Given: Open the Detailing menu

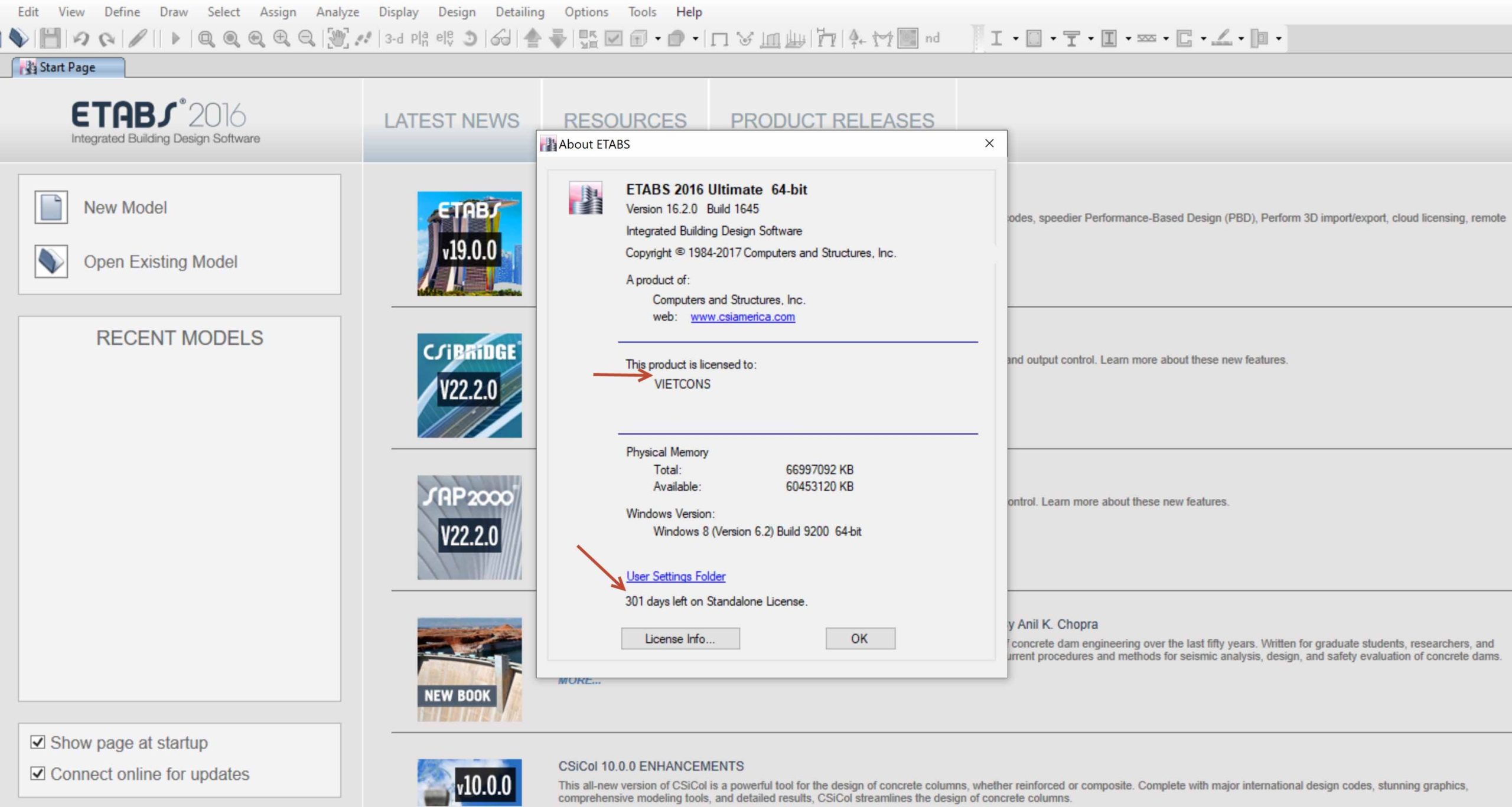Looking at the screenshot, I should pyautogui.click(x=520, y=12).
